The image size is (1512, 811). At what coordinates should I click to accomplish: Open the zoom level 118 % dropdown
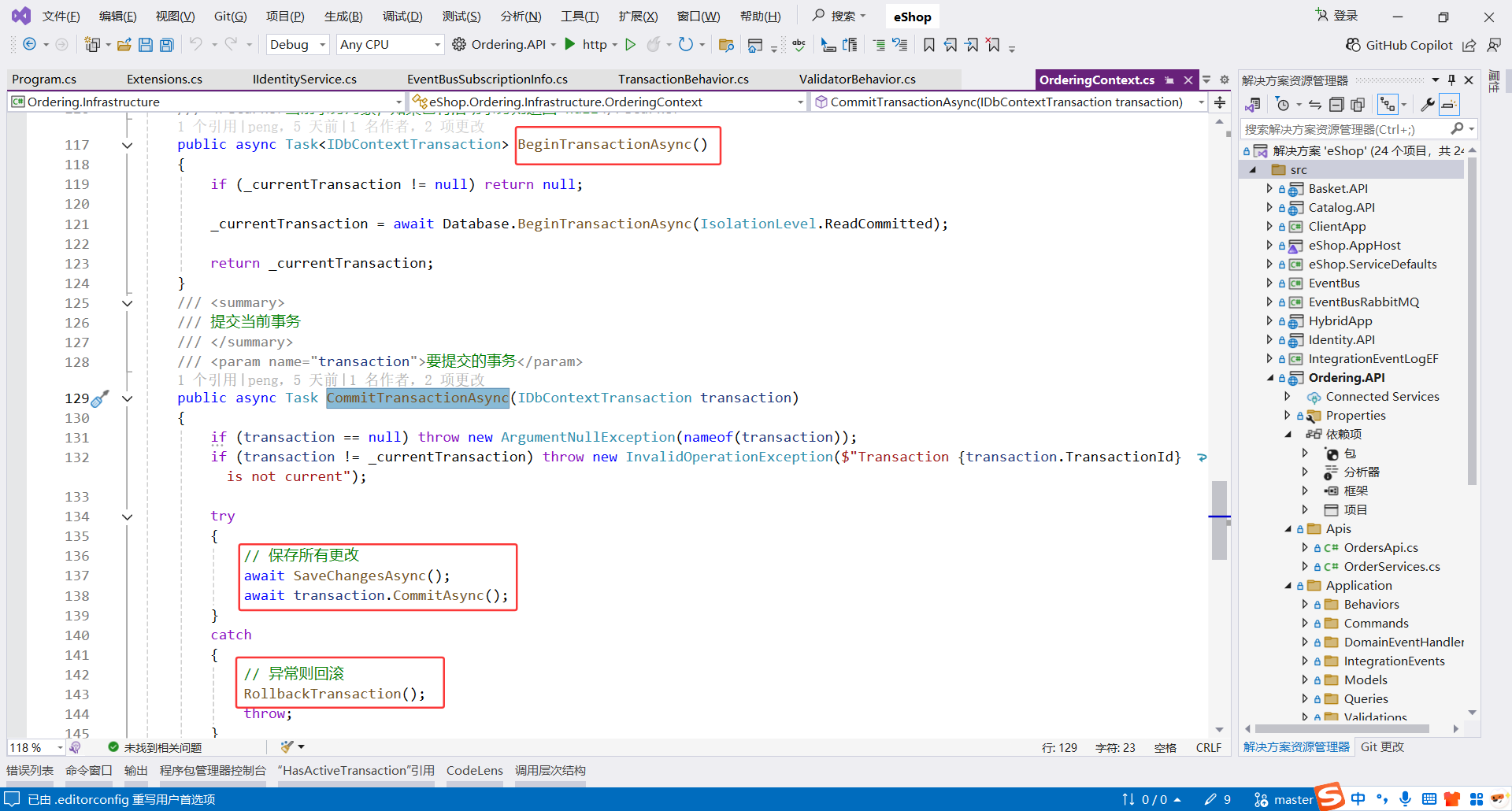[x=36, y=747]
